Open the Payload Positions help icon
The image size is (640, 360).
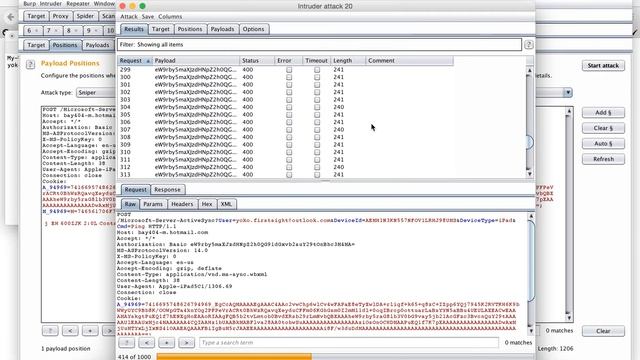tap(30, 64)
